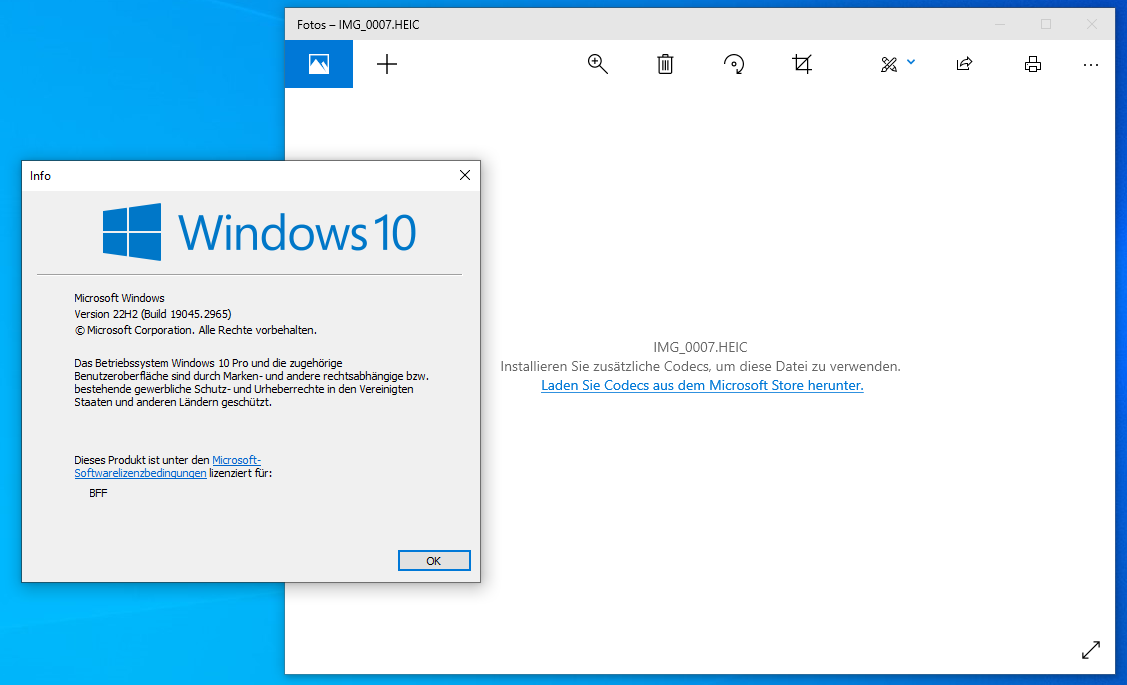The height and width of the screenshot is (685, 1127).
Task: Click the plus Add to icon in Fotos
Action: pos(387,64)
